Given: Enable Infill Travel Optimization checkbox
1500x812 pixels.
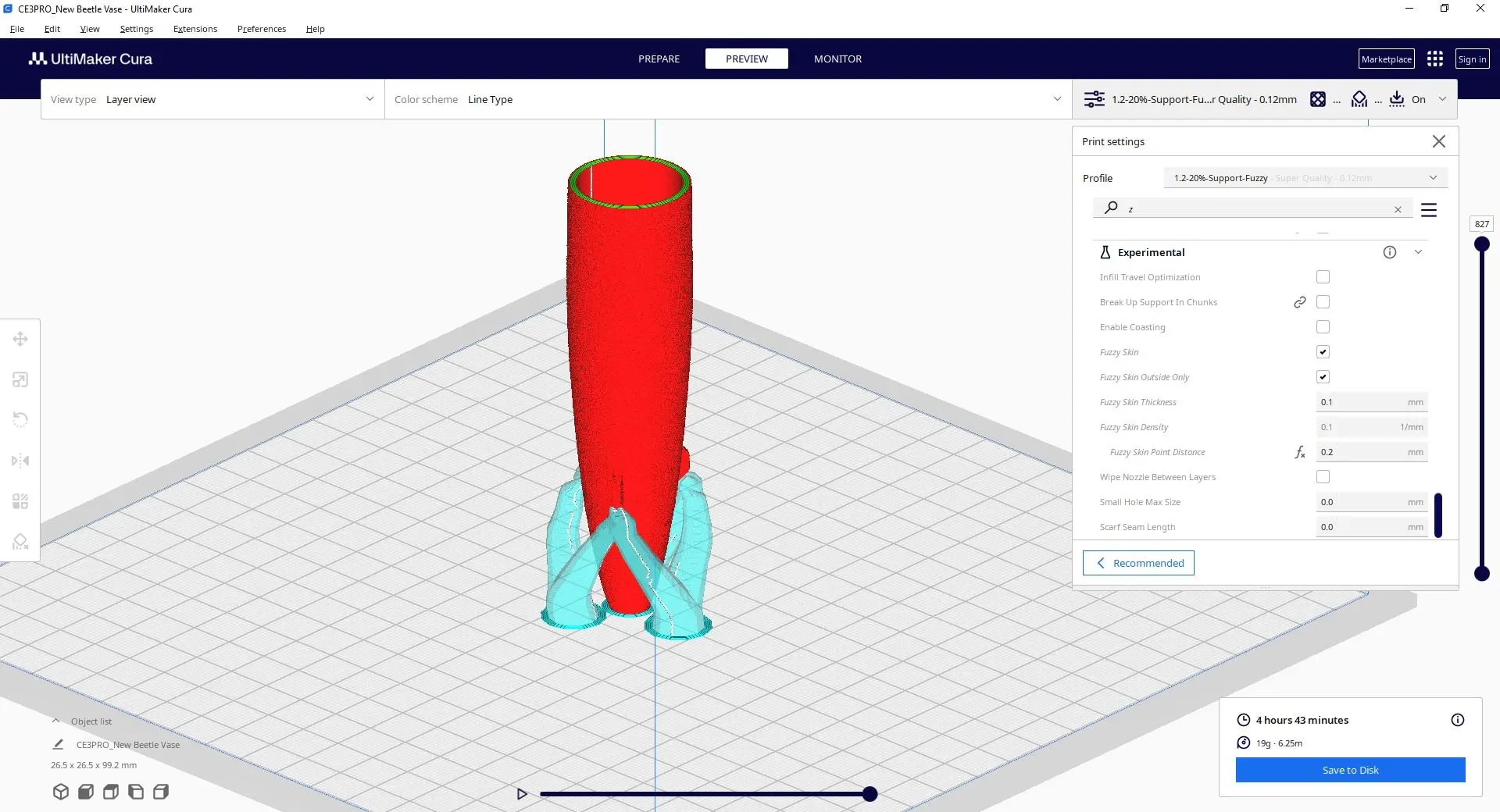Looking at the screenshot, I should pyautogui.click(x=1323, y=277).
